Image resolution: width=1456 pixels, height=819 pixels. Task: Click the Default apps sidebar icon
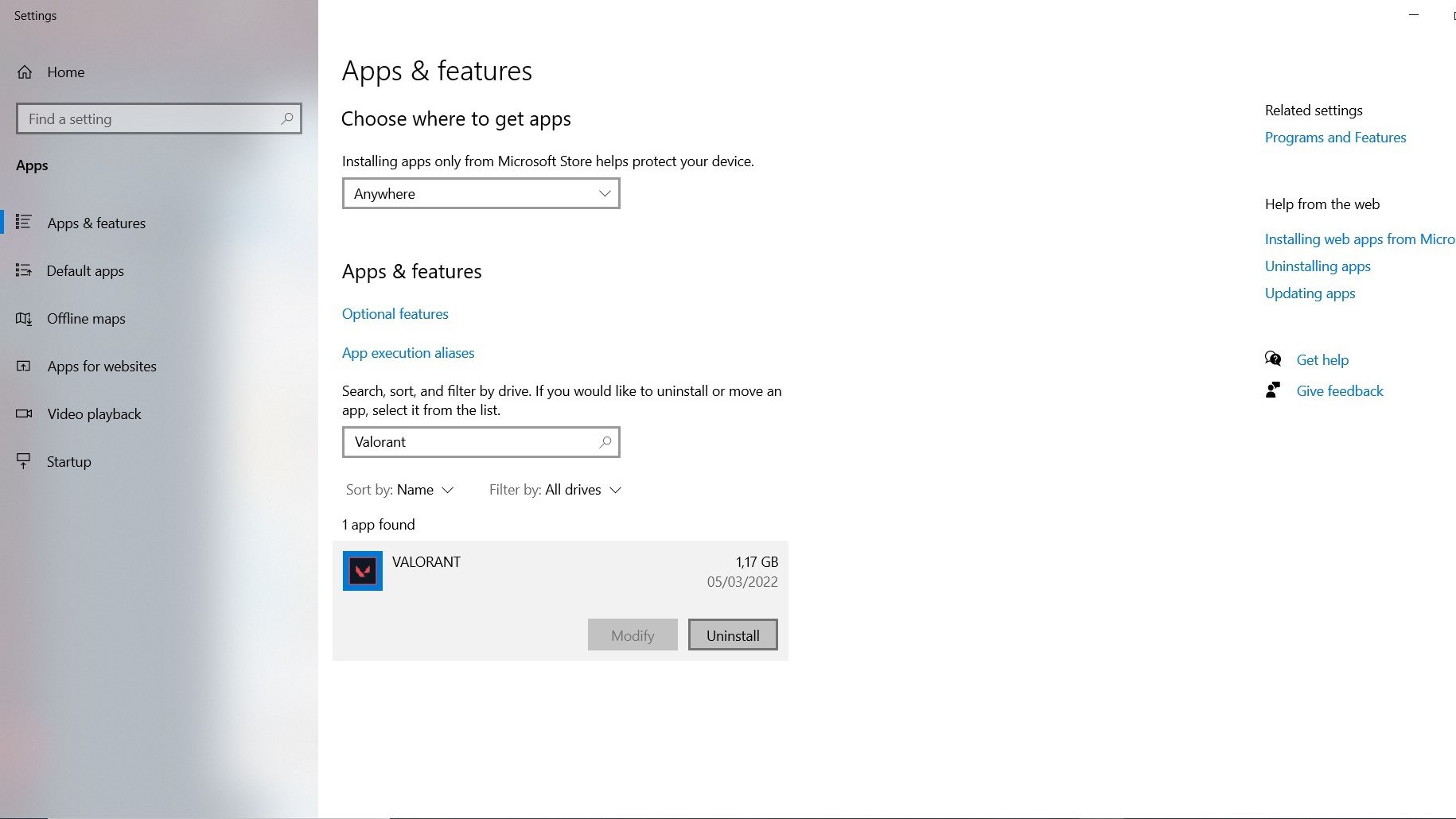[24, 270]
